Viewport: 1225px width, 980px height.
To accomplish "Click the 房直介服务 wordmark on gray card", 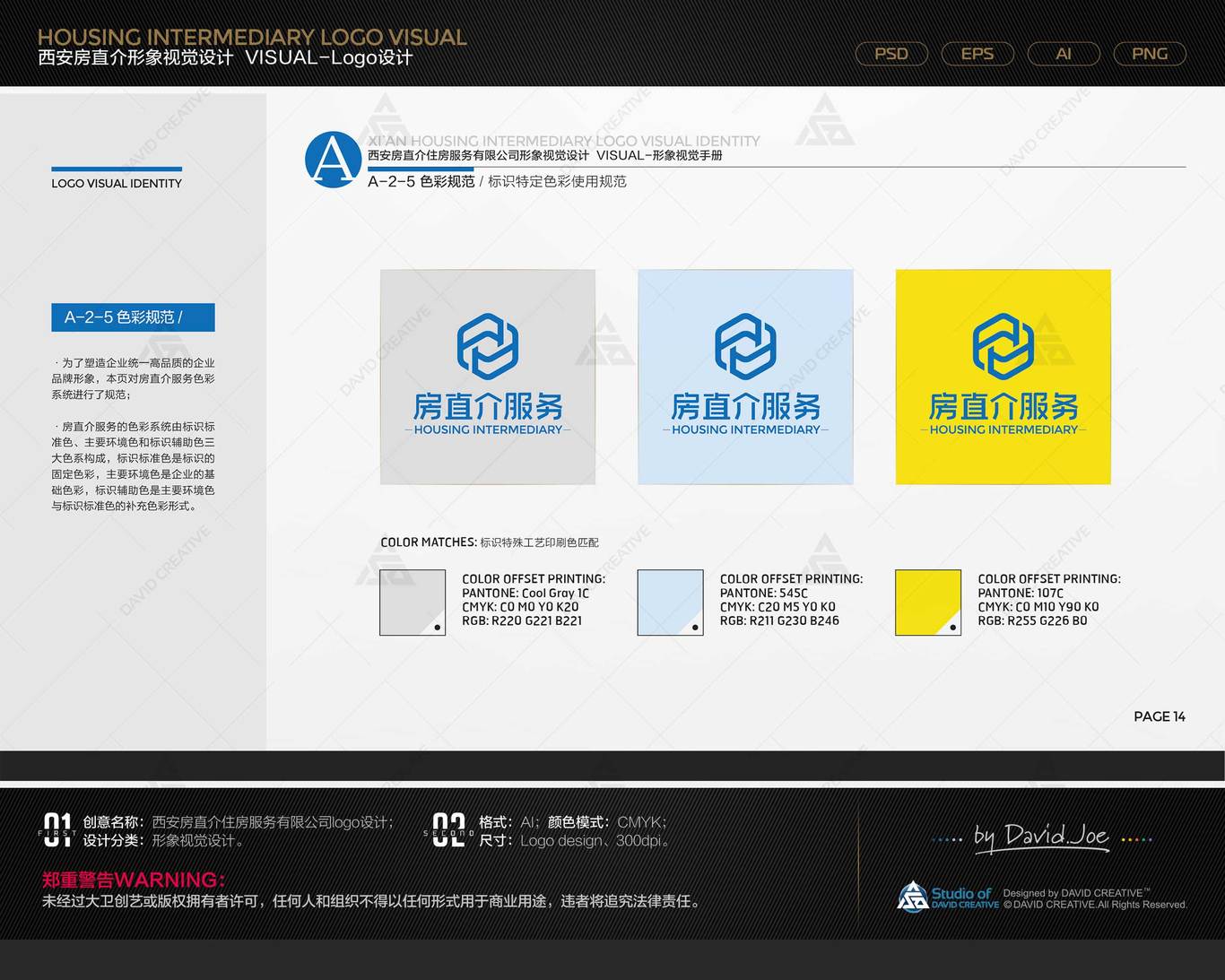I will point(488,407).
